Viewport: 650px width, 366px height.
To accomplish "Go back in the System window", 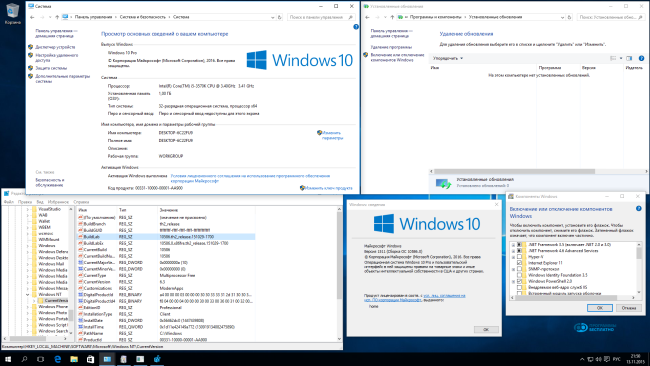I will coord(32,17).
